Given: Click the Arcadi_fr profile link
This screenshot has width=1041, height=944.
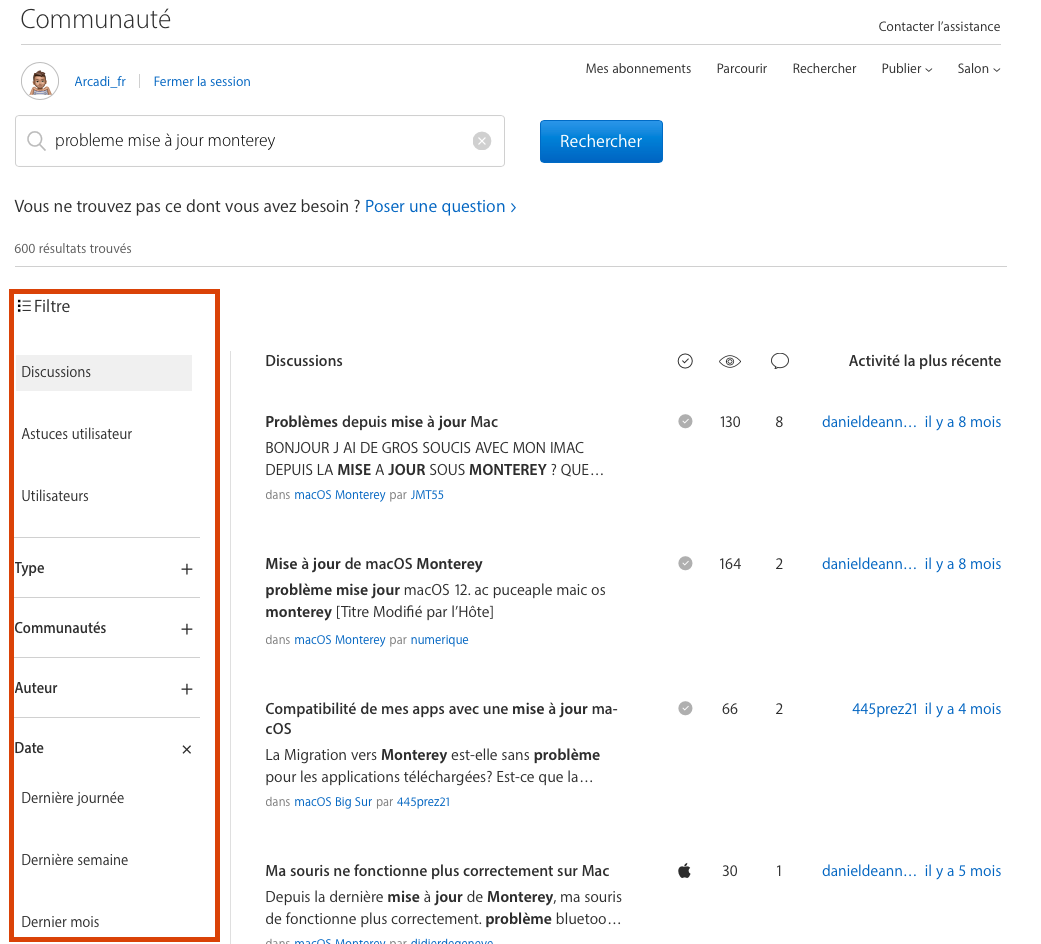Looking at the screenshot, I should click(100, 82).
